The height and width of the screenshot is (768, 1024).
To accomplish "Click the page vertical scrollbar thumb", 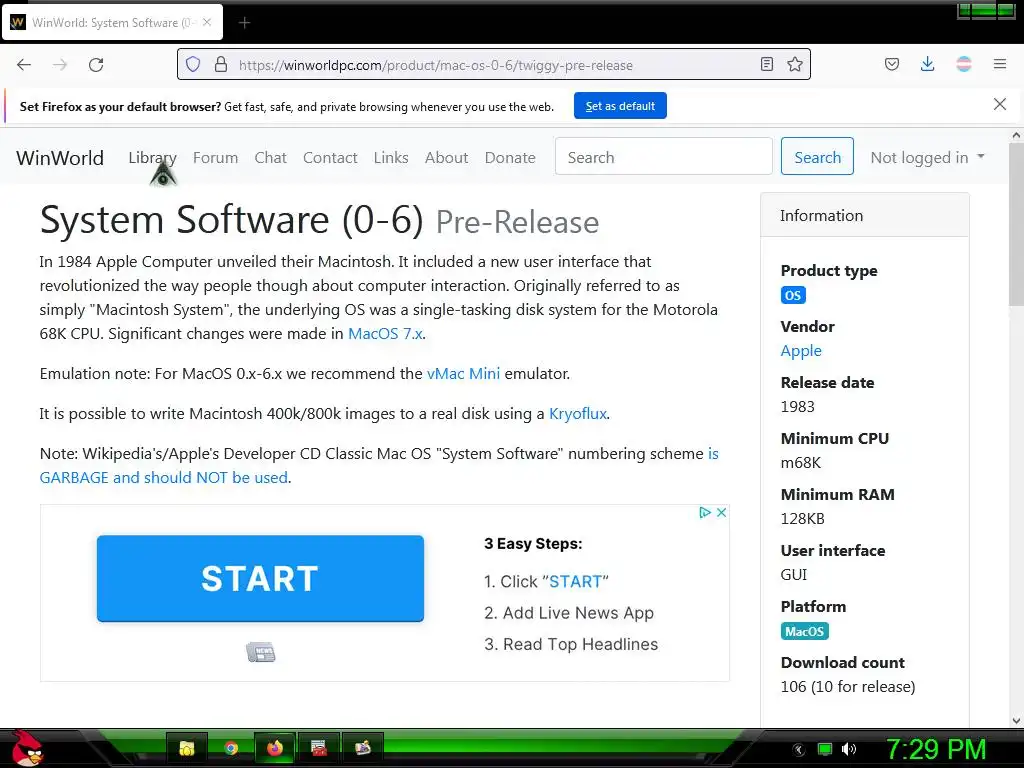I will click(1016, 224).
